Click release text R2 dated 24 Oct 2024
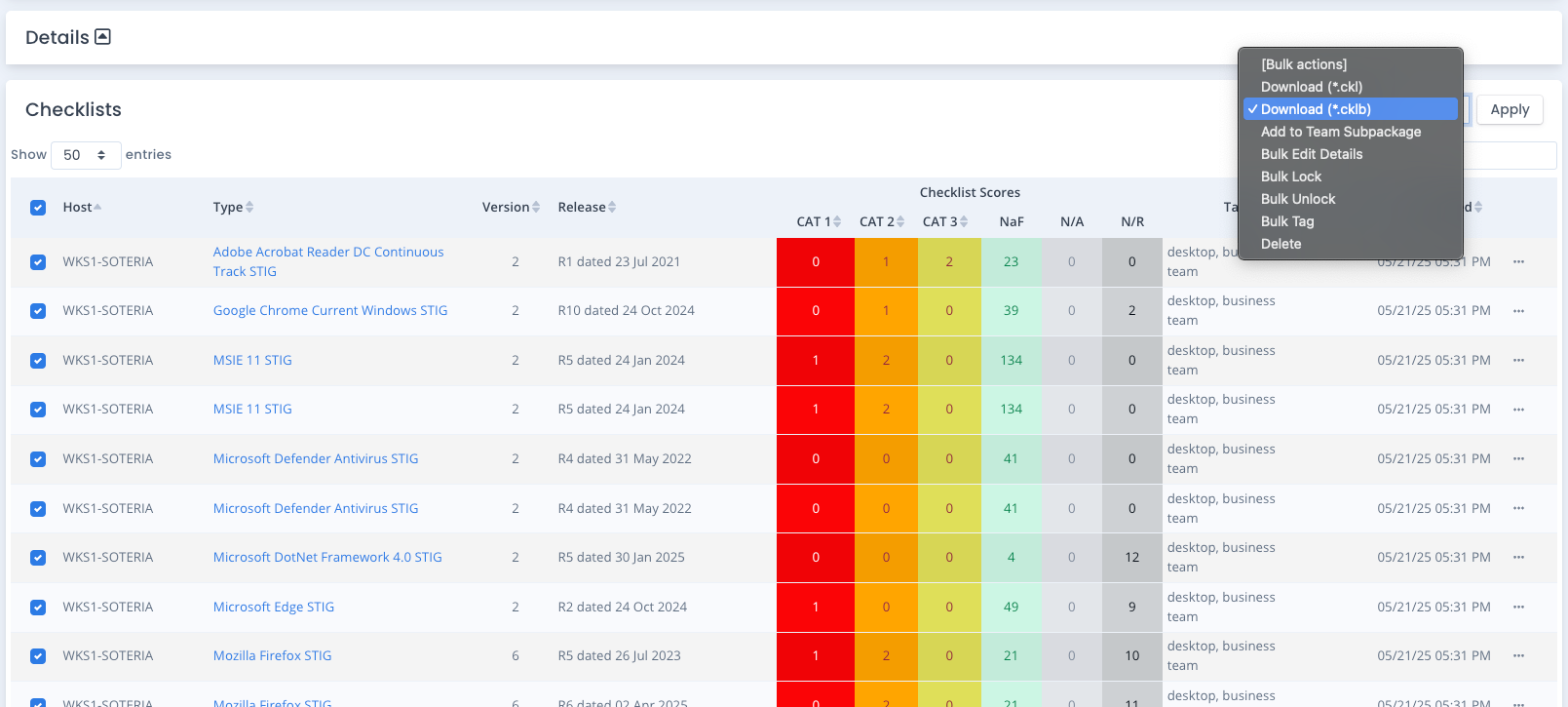Screen dimensions: 1568x707 pos(622,607)
